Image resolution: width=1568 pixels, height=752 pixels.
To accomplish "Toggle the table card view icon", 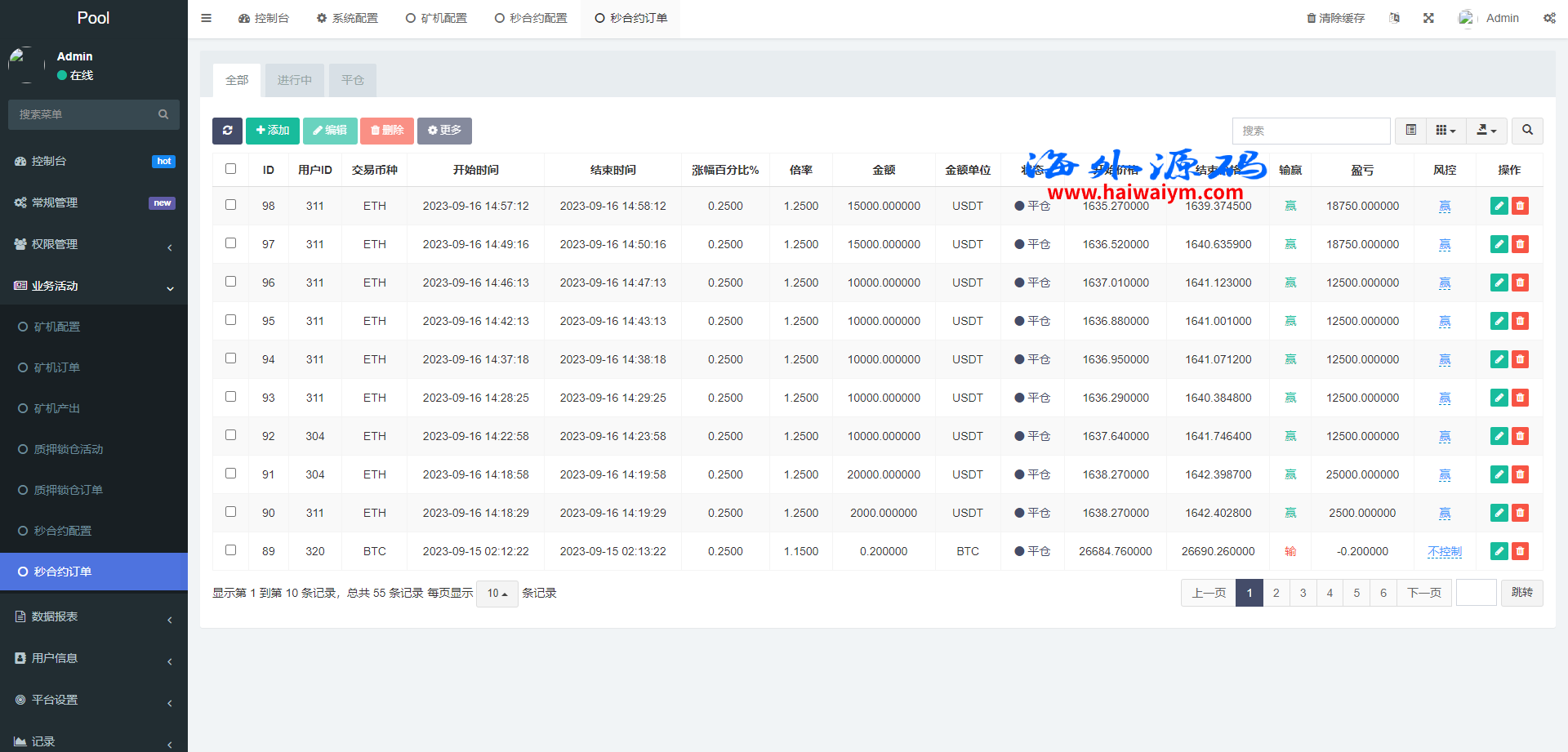I will pos(1410,131).
